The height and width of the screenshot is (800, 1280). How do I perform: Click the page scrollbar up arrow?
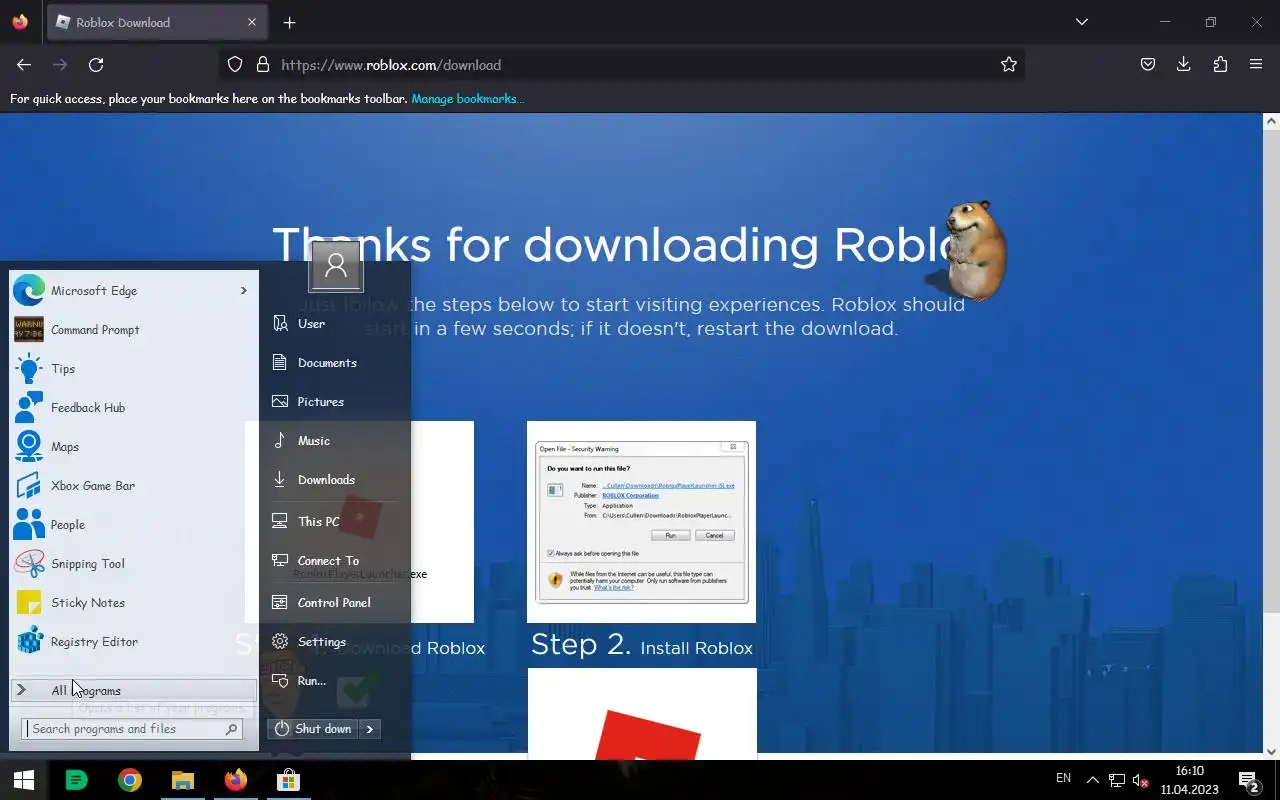tap(1272, 121)
